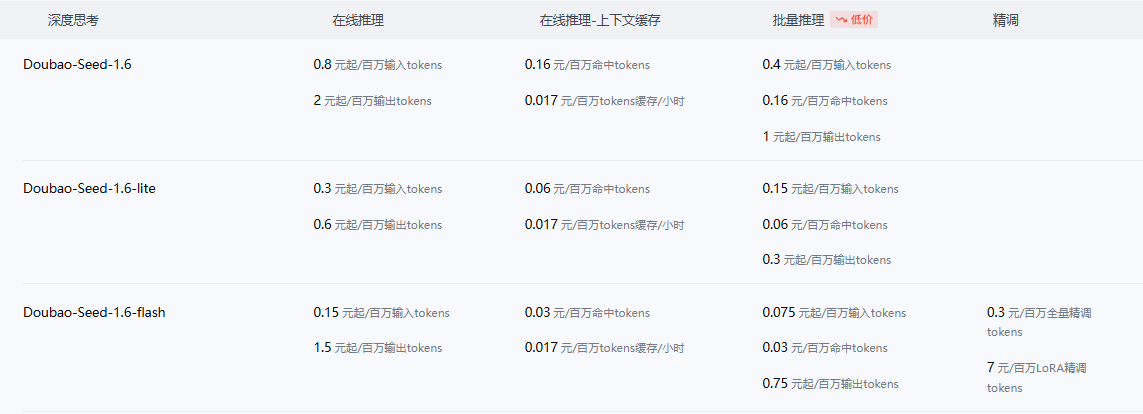Viewport: 1143px width, 414px height.
Task: Click 7 元/百万LoRA精调 tokens fine-tuning price
Action: 1037,377
